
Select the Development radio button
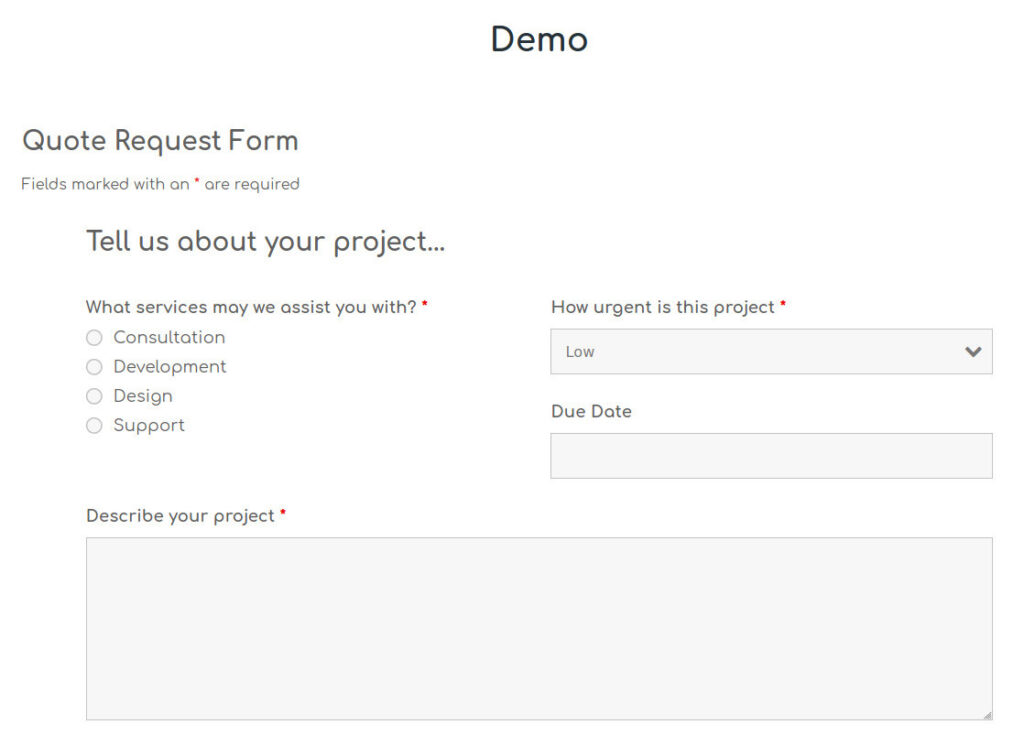[x=95, y=367]
